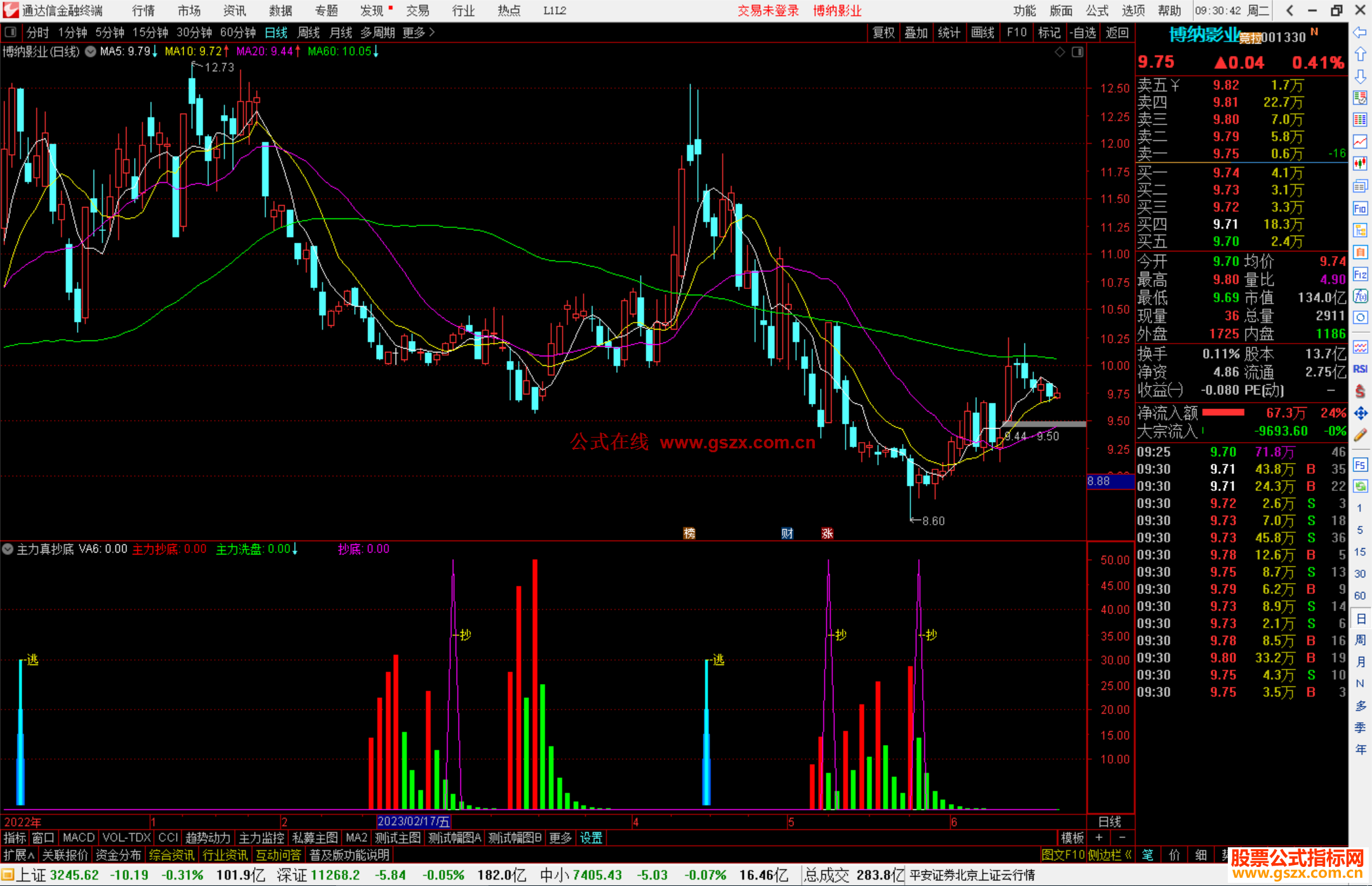The height and width of the screenshot is (886, 1372).
Task: Open the F10 company info sidebar icon
Action: point(1360,208)
